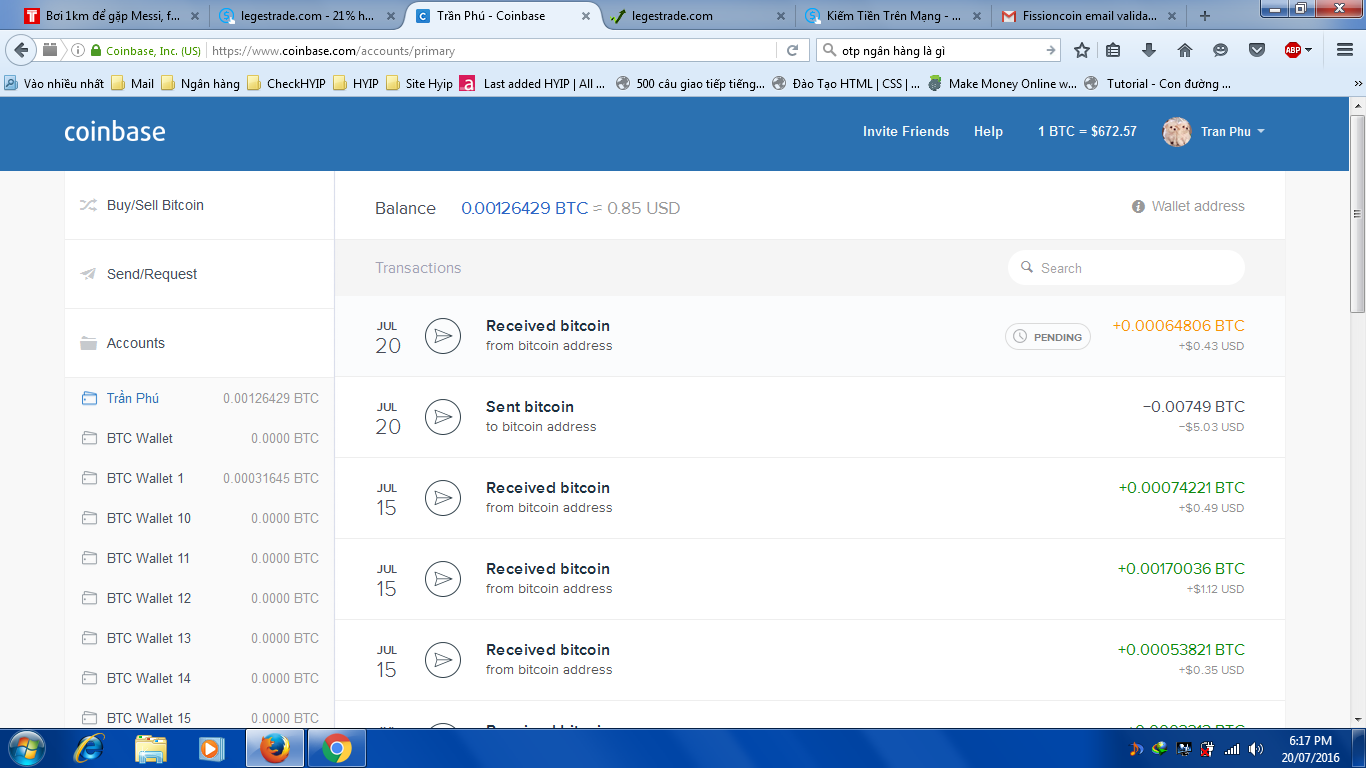The image size is (1366, 768).
Task: Open the Accounts menu item
Action: [x=199, y=343]
